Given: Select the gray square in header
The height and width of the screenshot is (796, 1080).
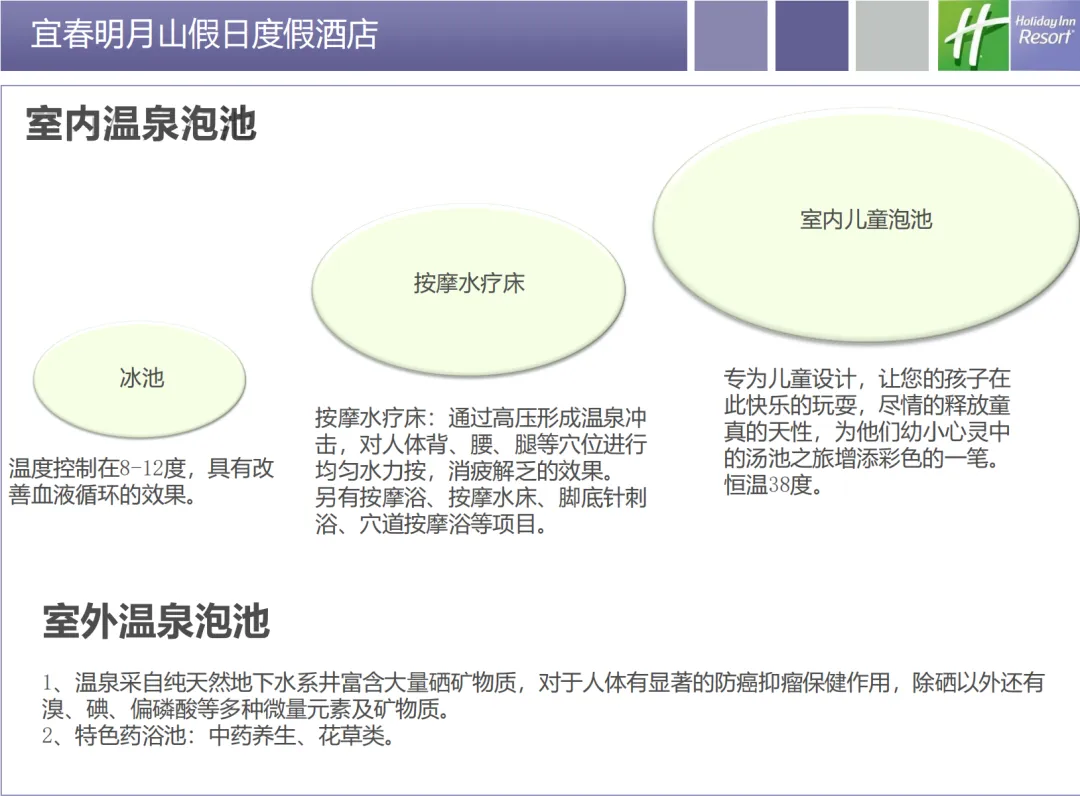Looking at the screenshot, I should [x=892, y=36].
